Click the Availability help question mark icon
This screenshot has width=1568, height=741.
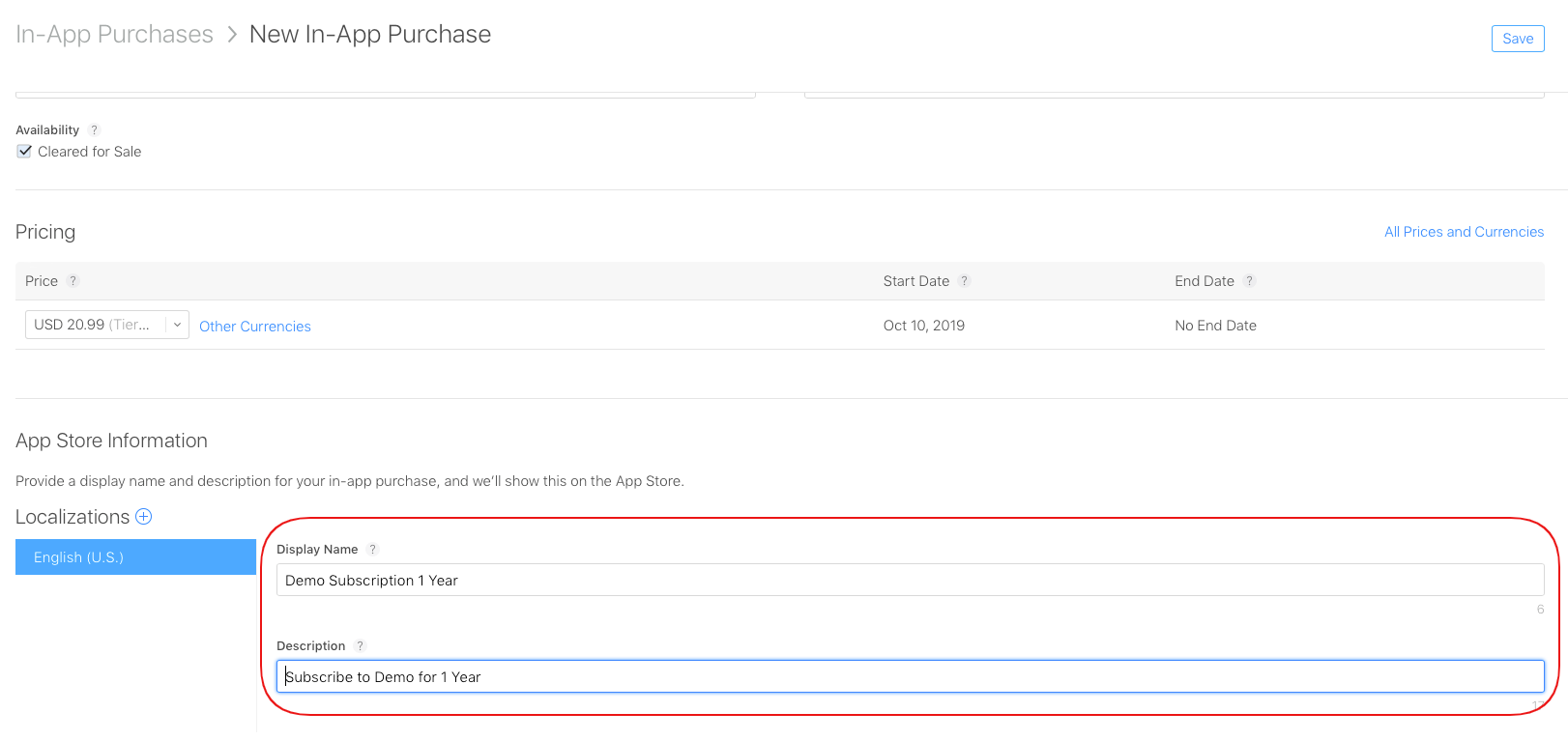click(x=94, y=130)
